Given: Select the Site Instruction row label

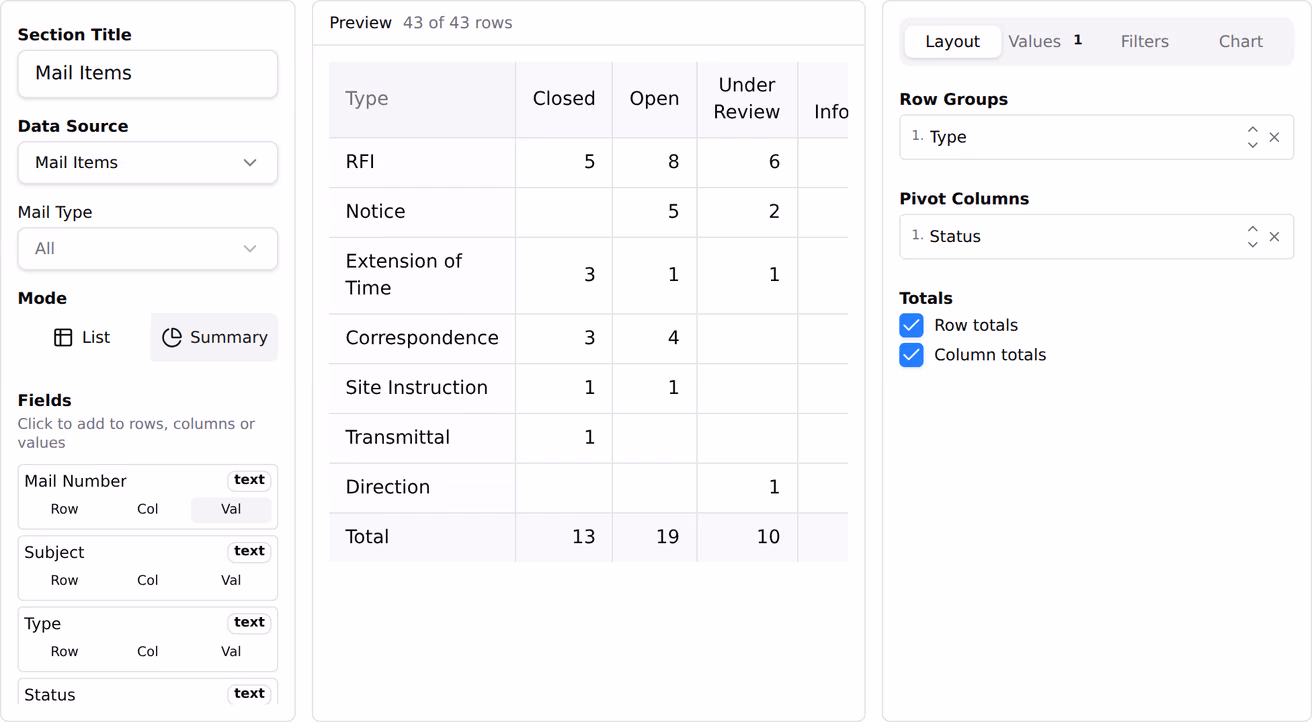Looking at the screenshot, I should pos(416,388).
